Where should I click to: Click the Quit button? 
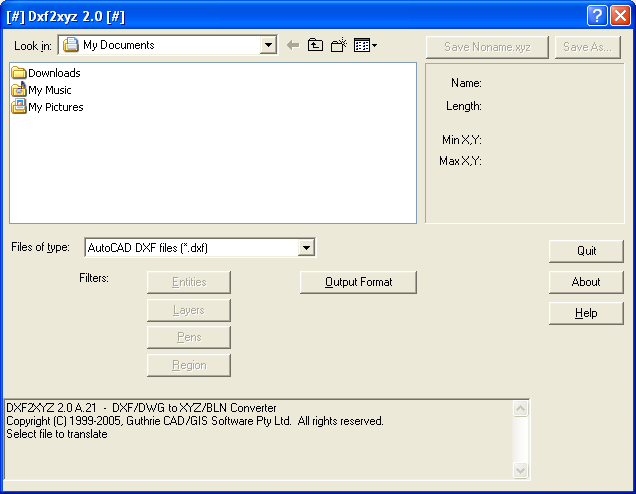pos(586,251)
